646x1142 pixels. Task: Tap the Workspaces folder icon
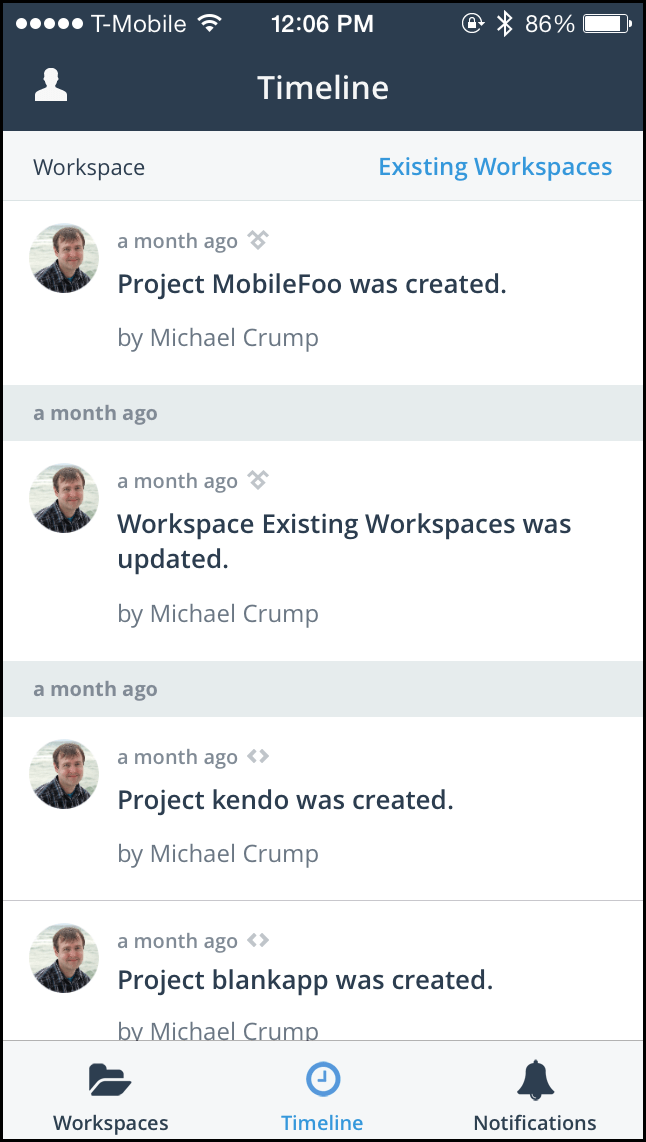(x=110, y=1079)
